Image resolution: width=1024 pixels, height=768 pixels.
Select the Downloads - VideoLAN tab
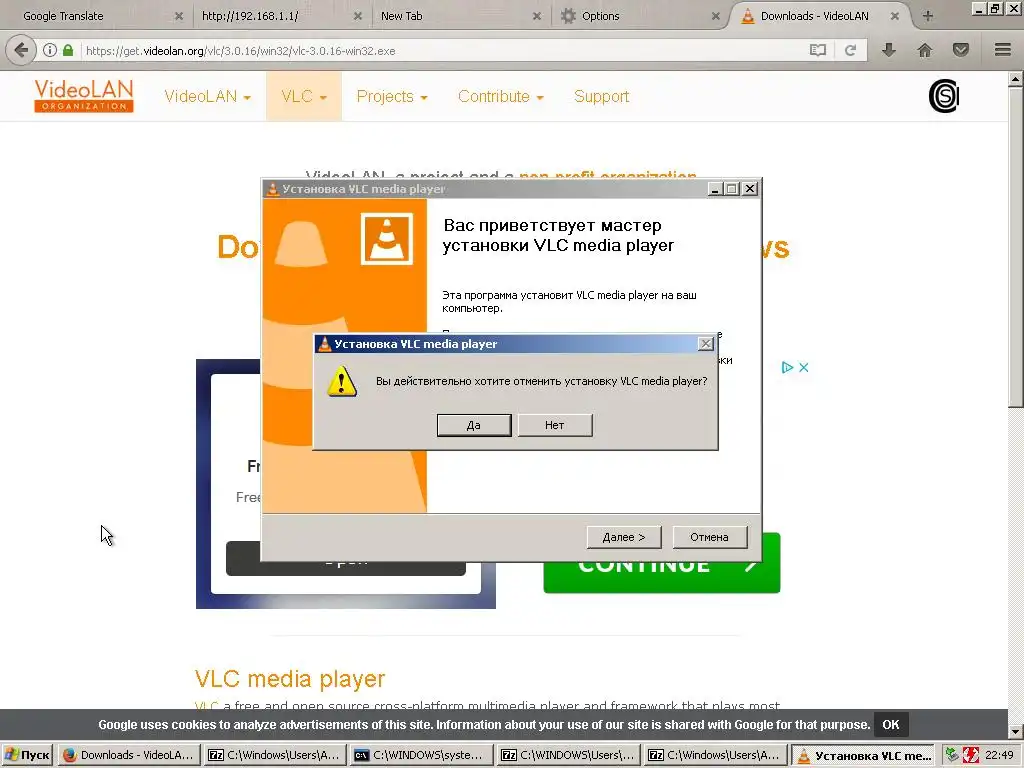[x=814, y=16]
